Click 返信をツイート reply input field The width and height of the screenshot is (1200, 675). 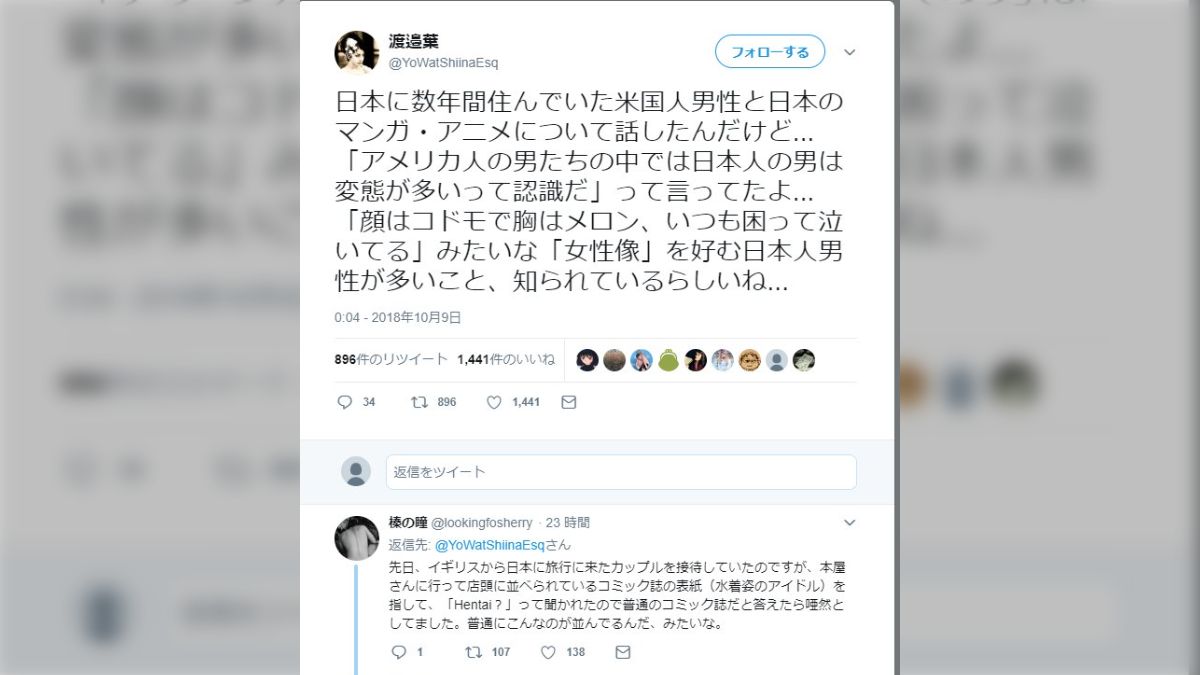click(x=621, y=472)
